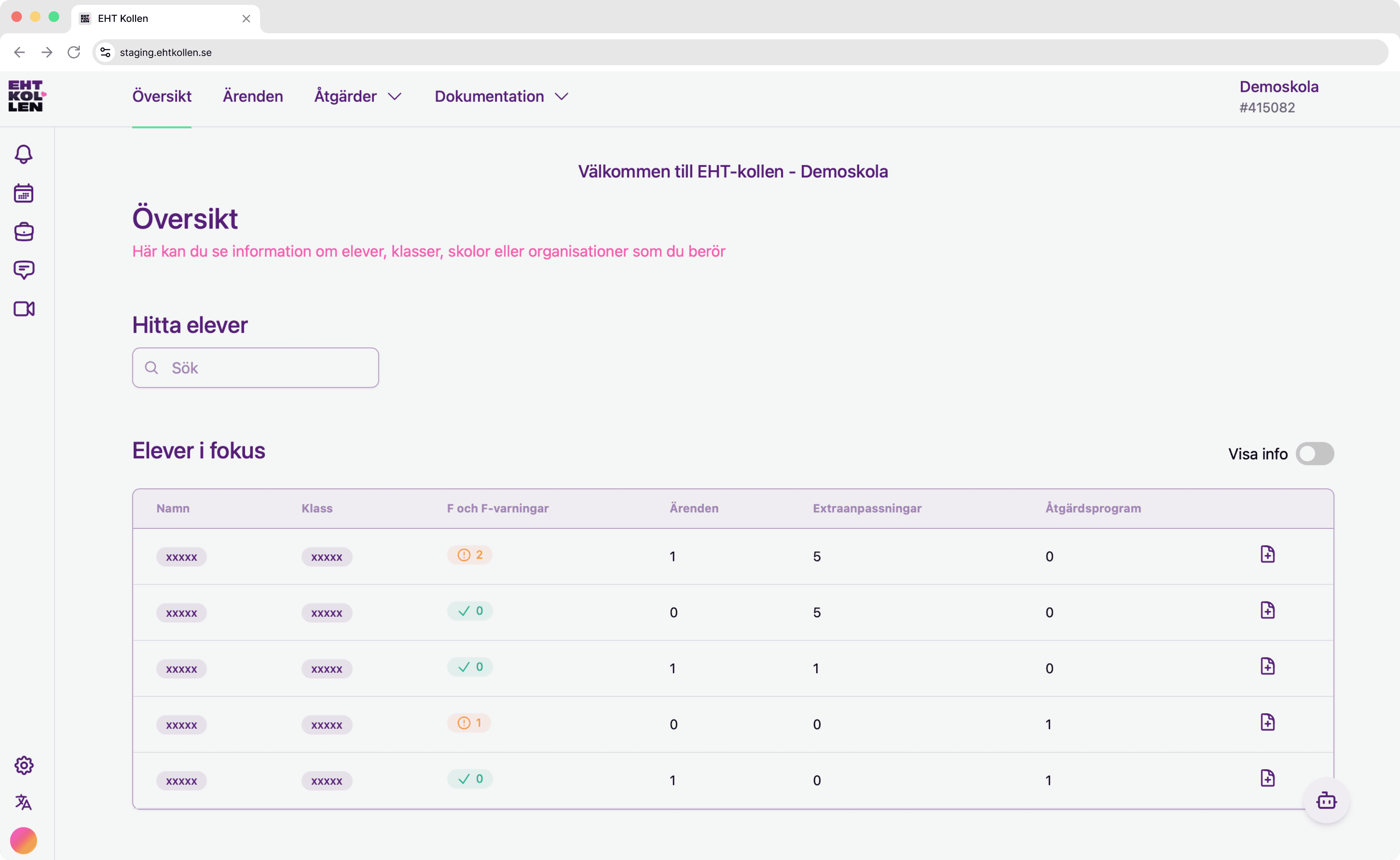Click the Sök student search field

click(256, 368)
